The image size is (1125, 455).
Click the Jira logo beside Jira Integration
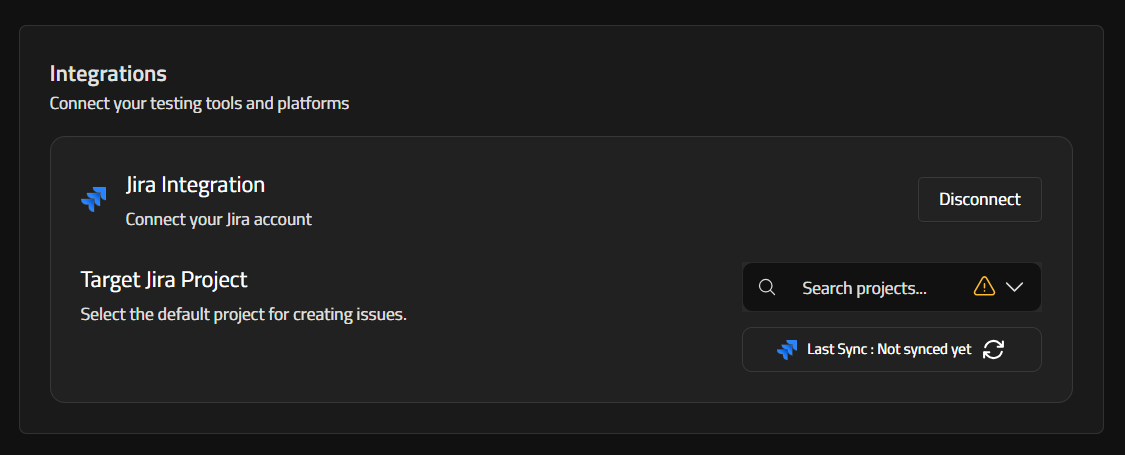(93, 198)
